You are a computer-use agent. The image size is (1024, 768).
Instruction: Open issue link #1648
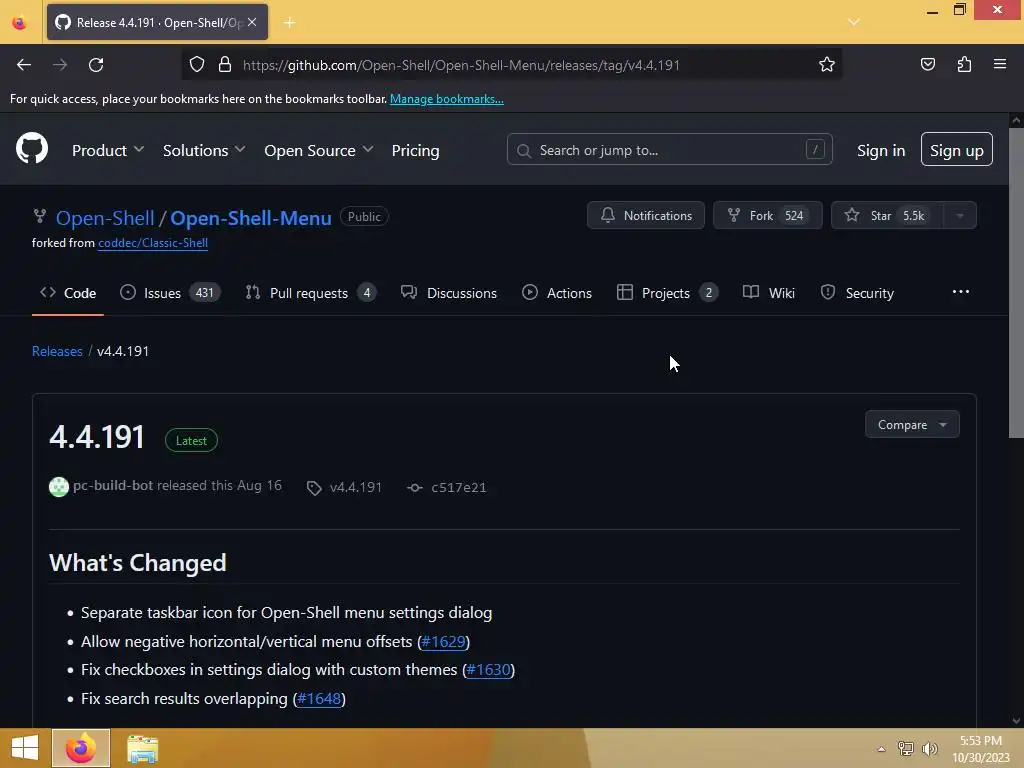tap(319, 699)
